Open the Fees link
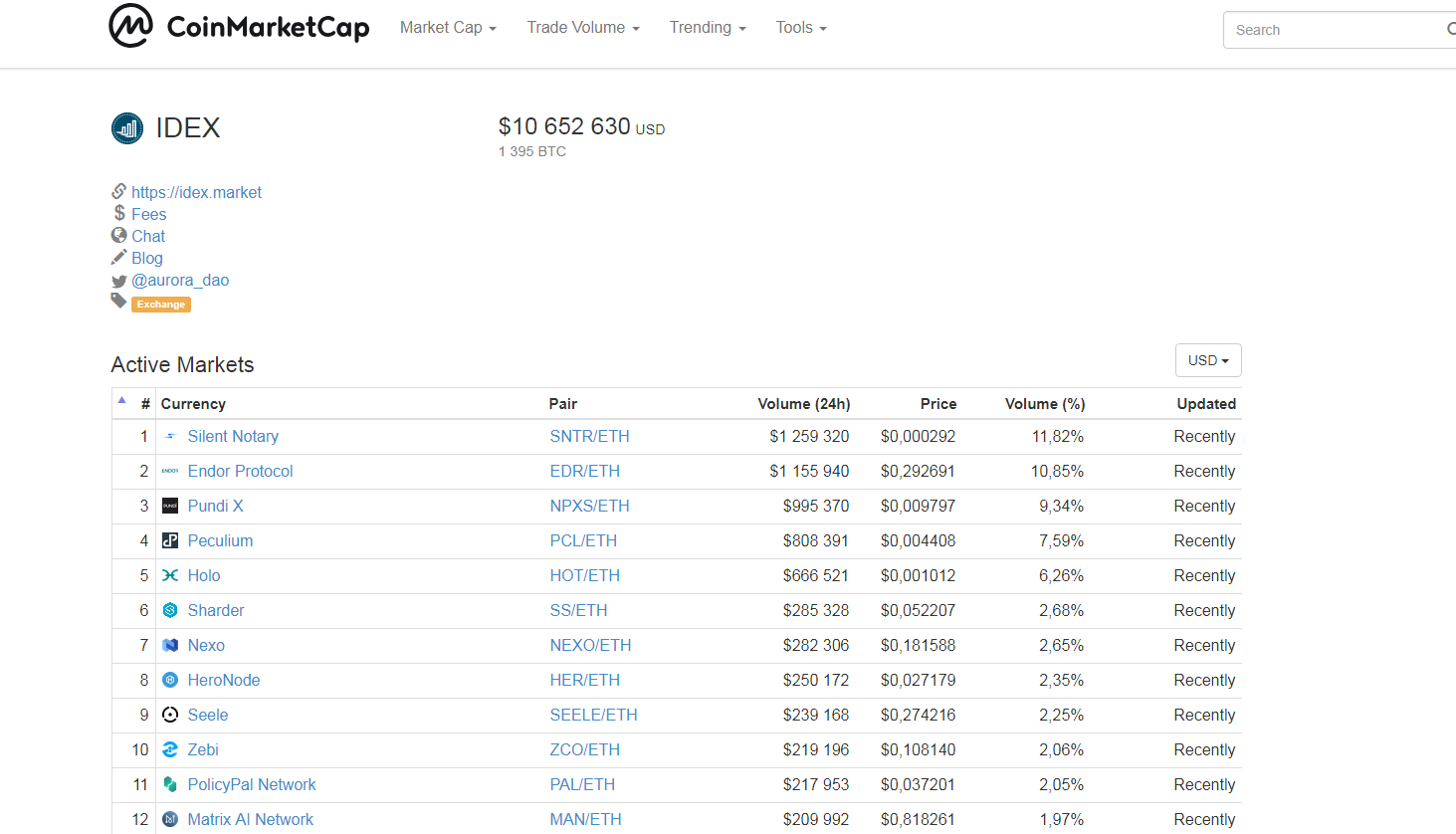This screenshot has height=834, width=1456. click(x=149, y=214)
